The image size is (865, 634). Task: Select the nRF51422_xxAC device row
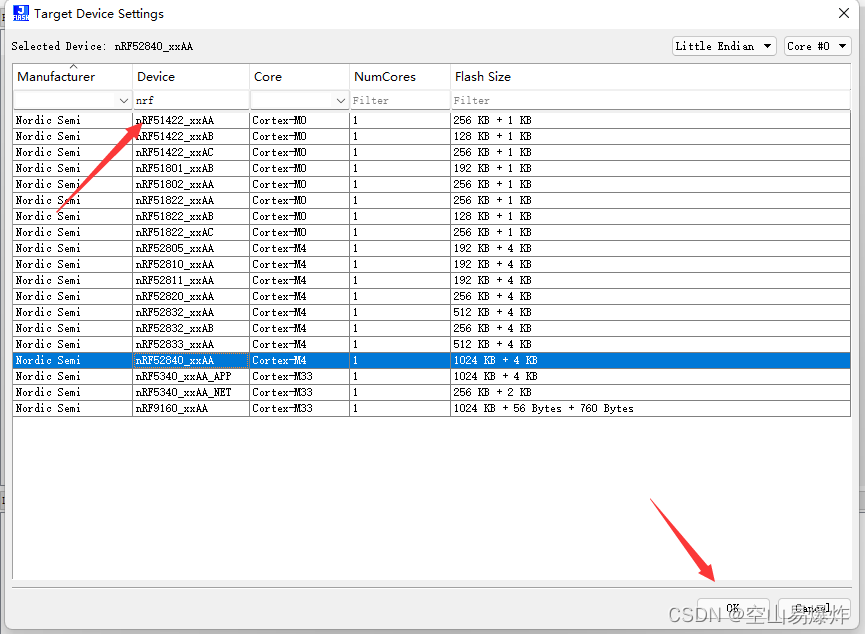431,152
